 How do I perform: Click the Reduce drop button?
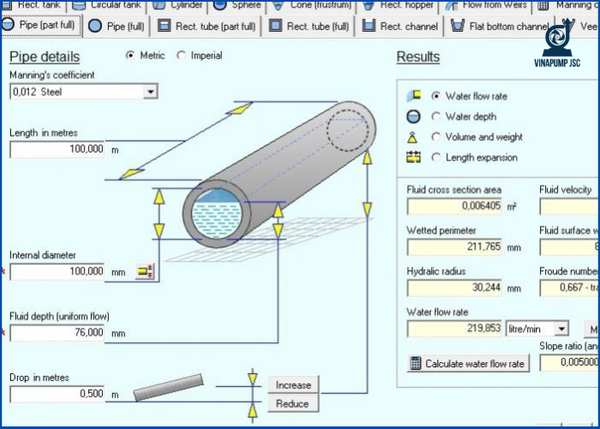point(293,403)
